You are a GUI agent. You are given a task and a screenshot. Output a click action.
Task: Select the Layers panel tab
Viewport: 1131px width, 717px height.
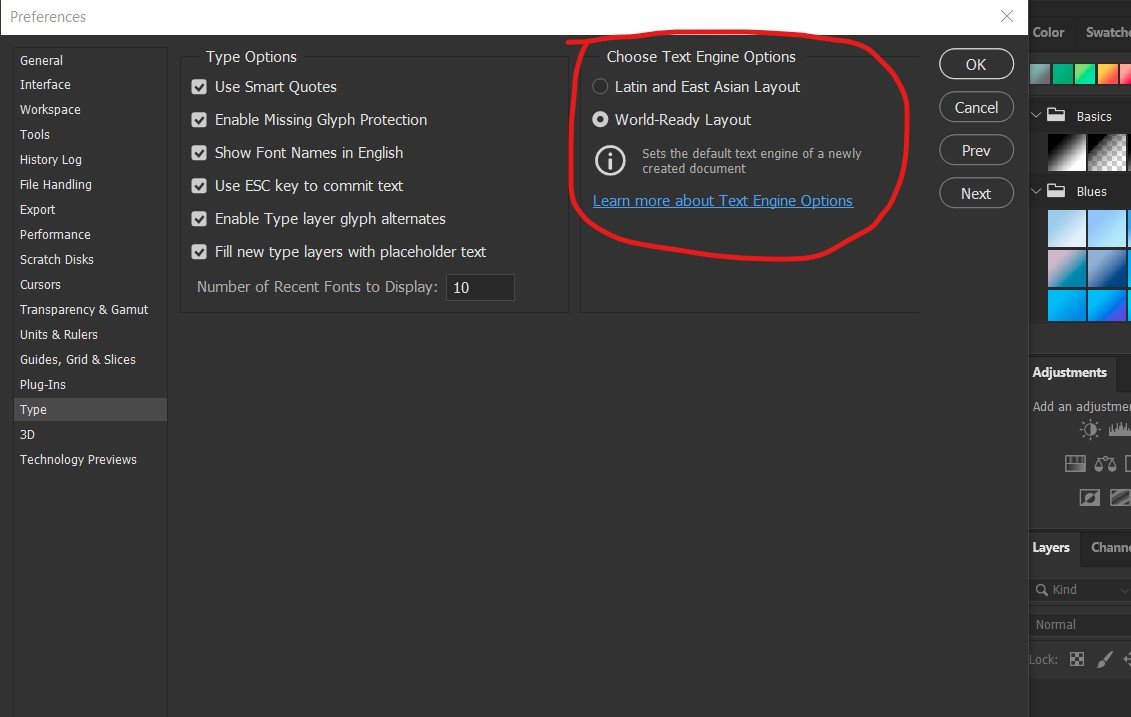[x=1051, y=547]
